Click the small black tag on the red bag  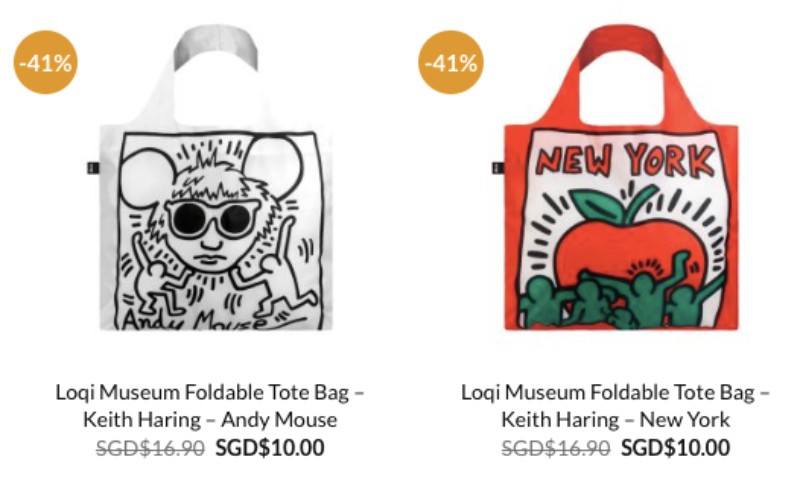pyautogui.click(x=495, y=166)
